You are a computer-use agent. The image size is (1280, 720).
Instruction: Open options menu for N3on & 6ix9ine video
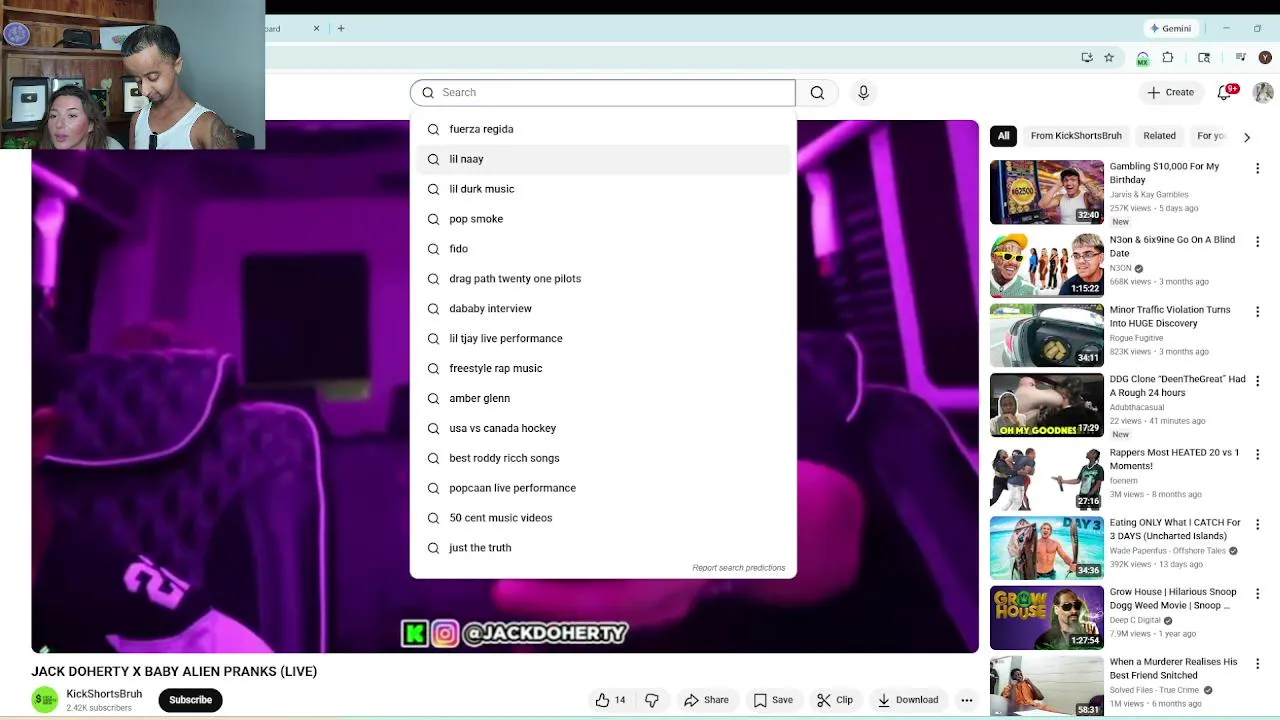click(1258, 242)
